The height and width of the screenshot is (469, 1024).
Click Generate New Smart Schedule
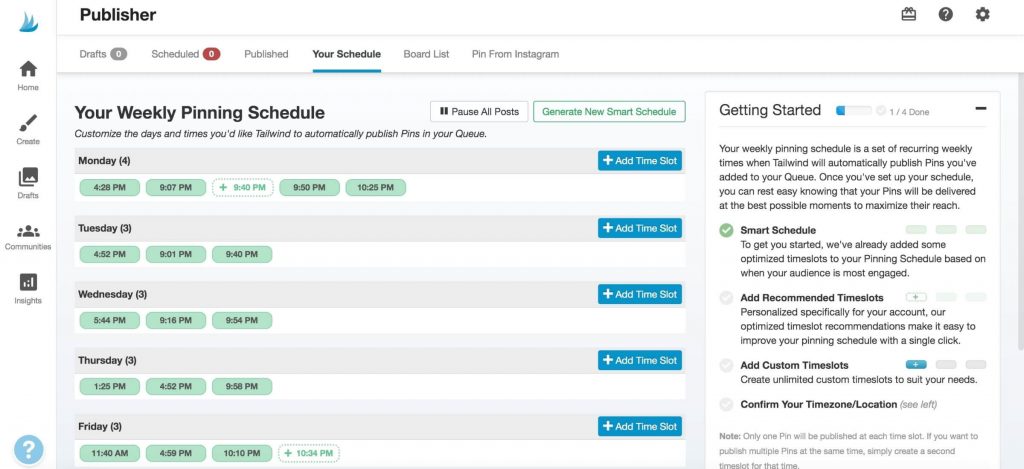tap(609, 112)
